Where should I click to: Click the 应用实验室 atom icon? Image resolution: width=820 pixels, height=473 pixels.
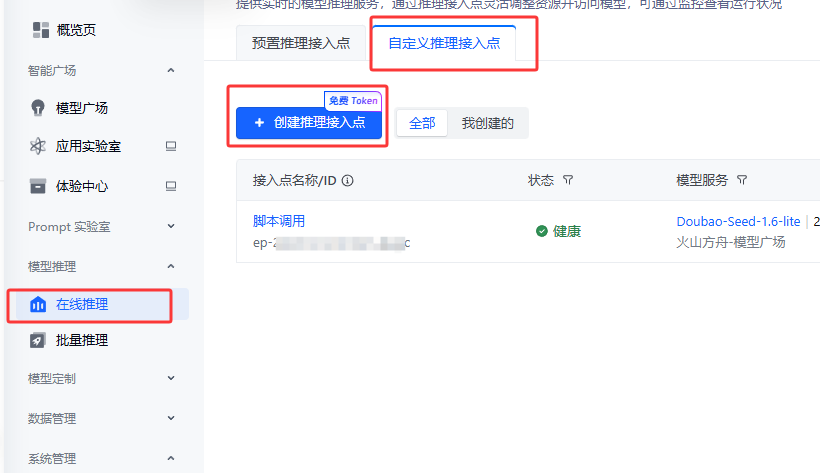click(38, 146)
